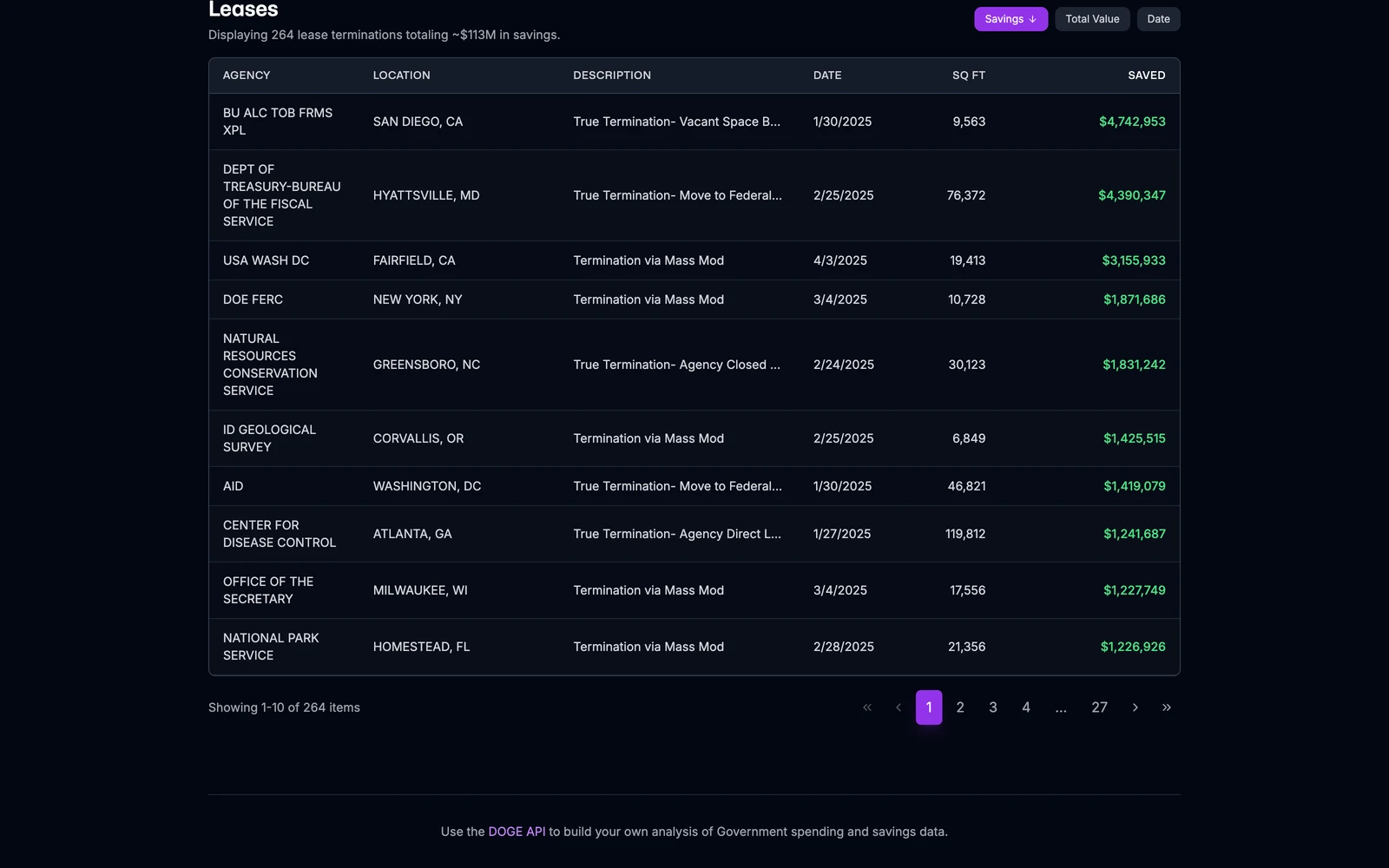Select the ID GEOLOGICAL SURVEY agency cell

point(269,438)
